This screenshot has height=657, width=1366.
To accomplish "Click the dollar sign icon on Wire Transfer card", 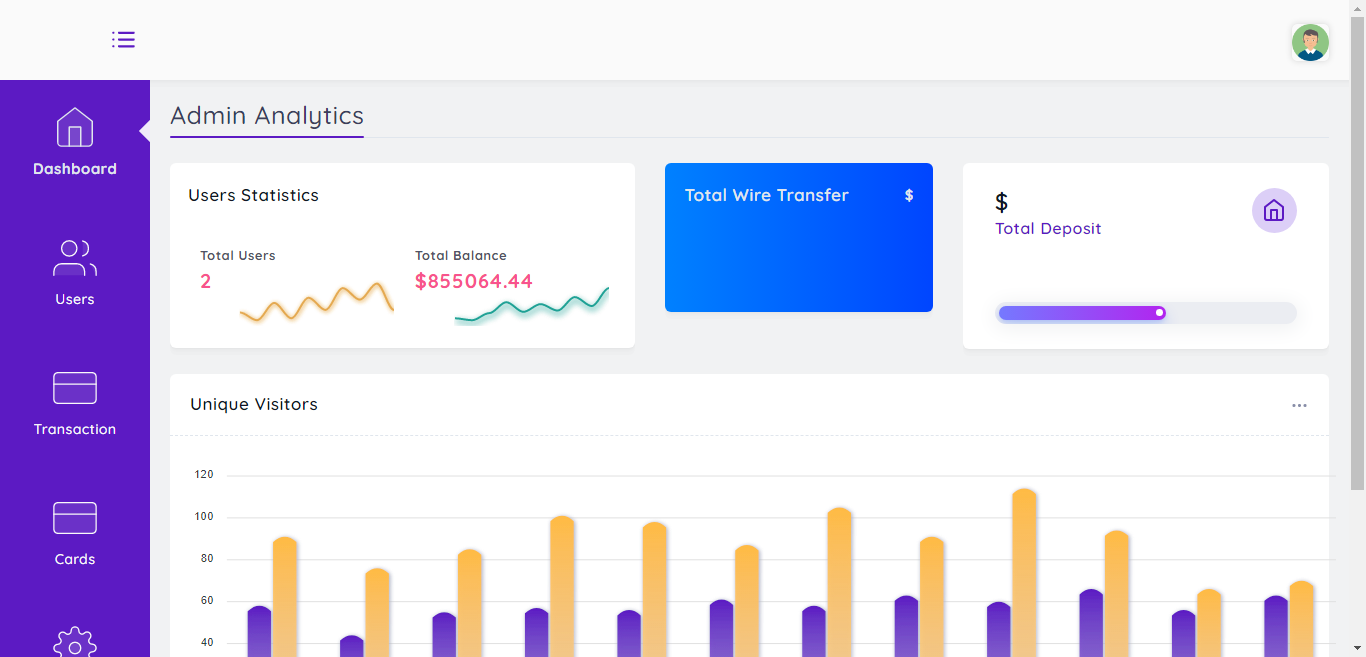I will coord(909,196).
